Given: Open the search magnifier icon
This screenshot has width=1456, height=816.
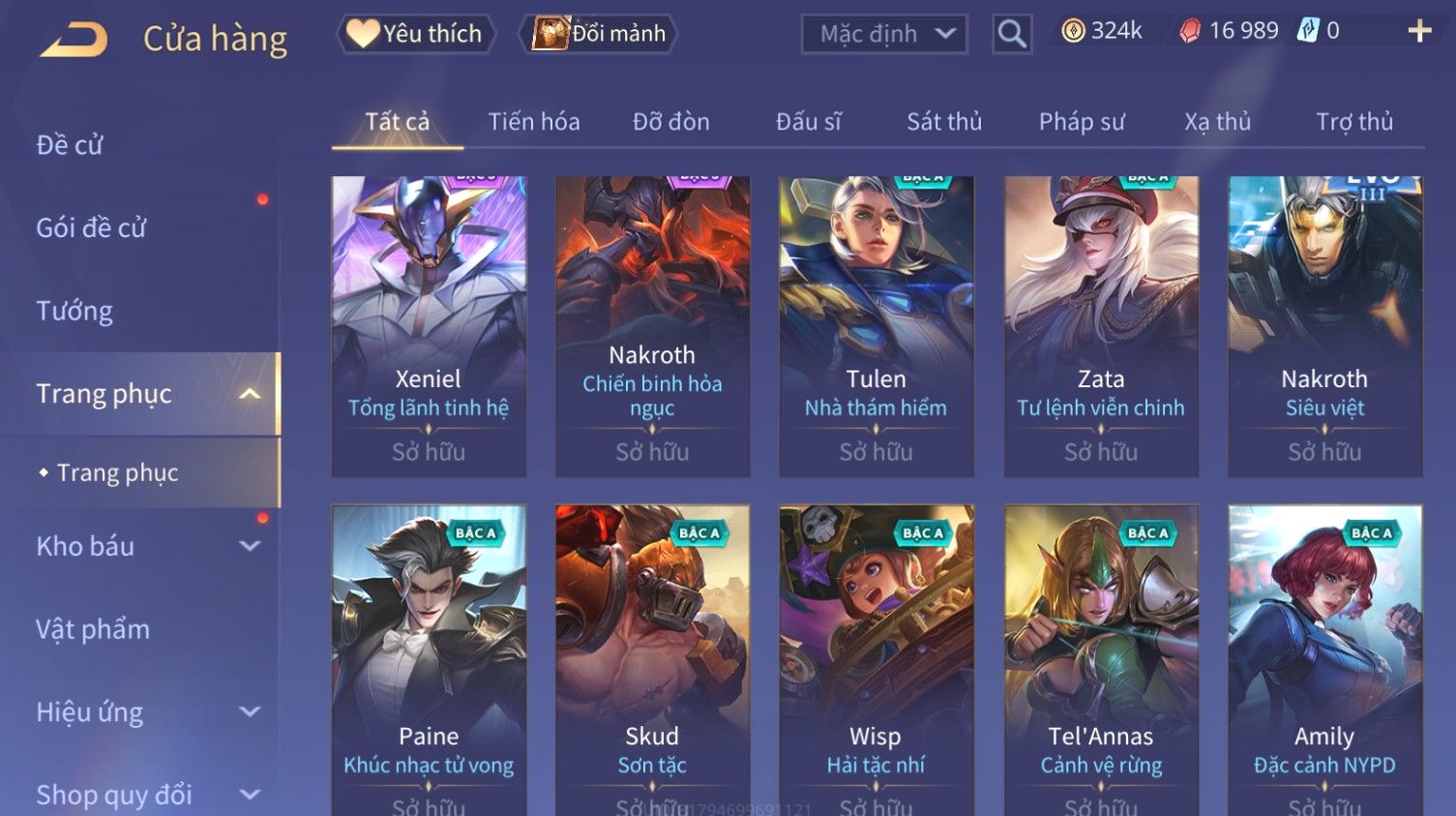Looking at the screenshot, I should click(1012, 35).
